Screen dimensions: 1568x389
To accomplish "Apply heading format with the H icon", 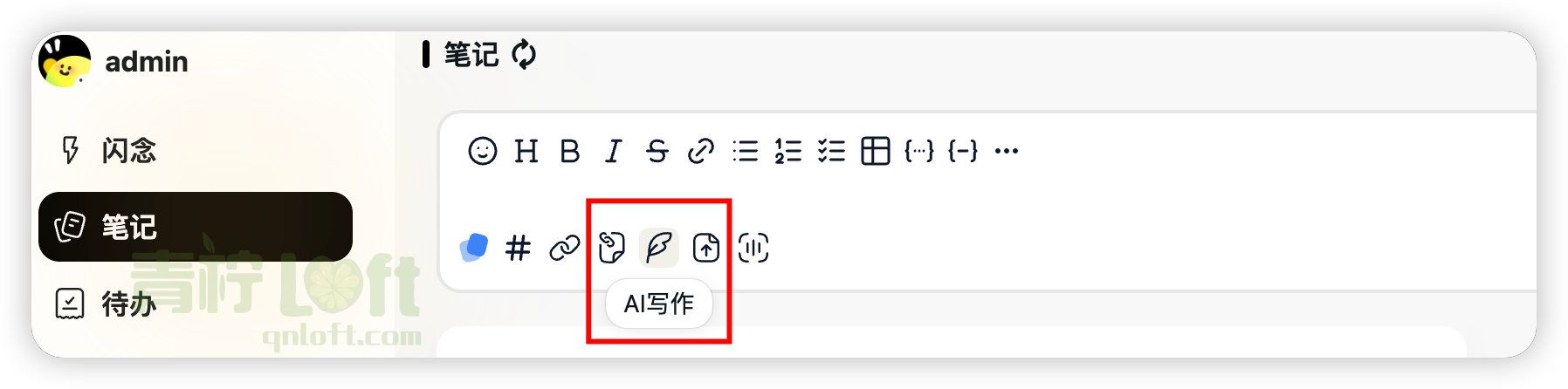I will coord(526,151).
